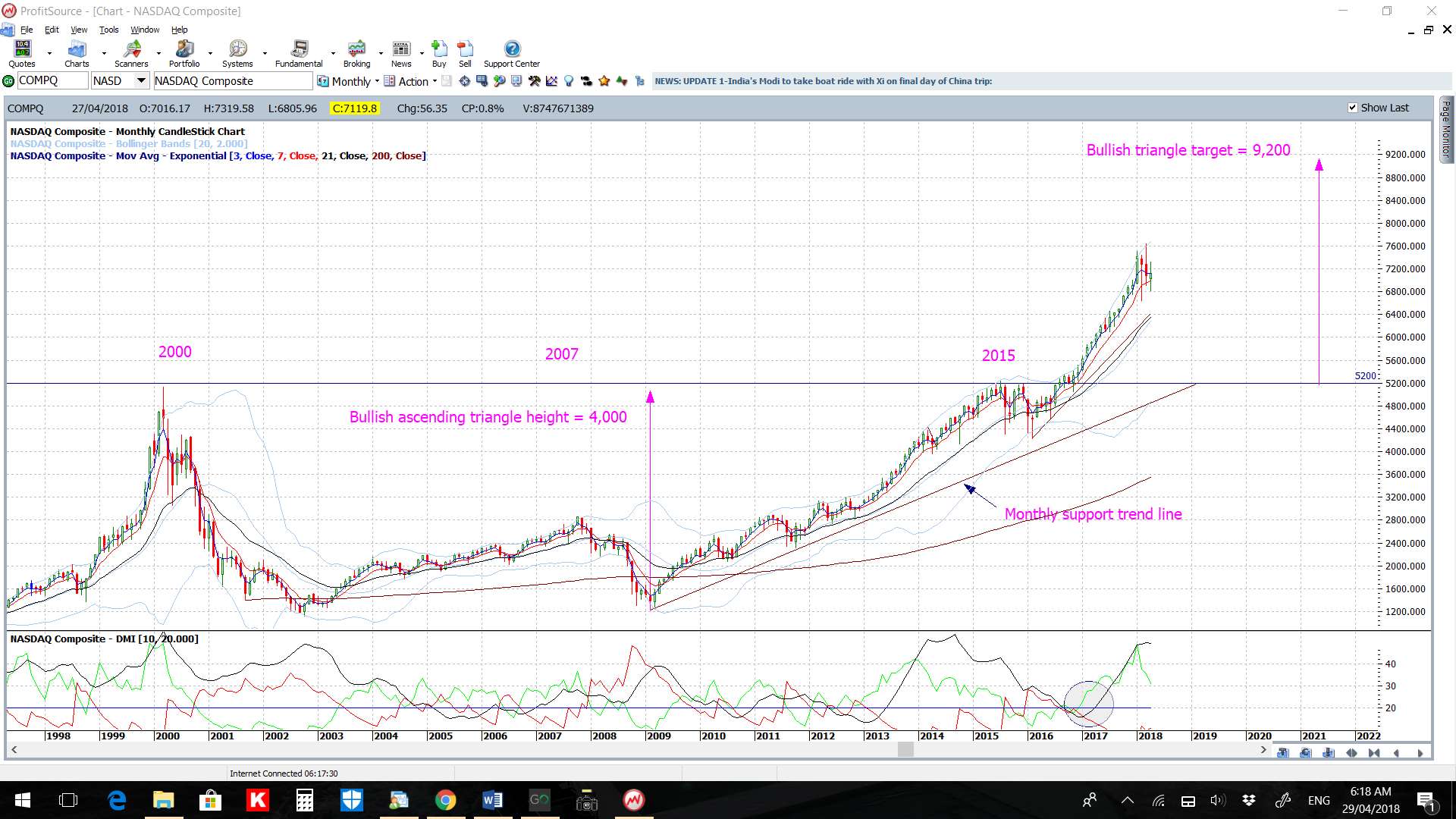The image size is (1456, 819).
Task: Open the Systems tool
Action: click(x=237, y=53)
